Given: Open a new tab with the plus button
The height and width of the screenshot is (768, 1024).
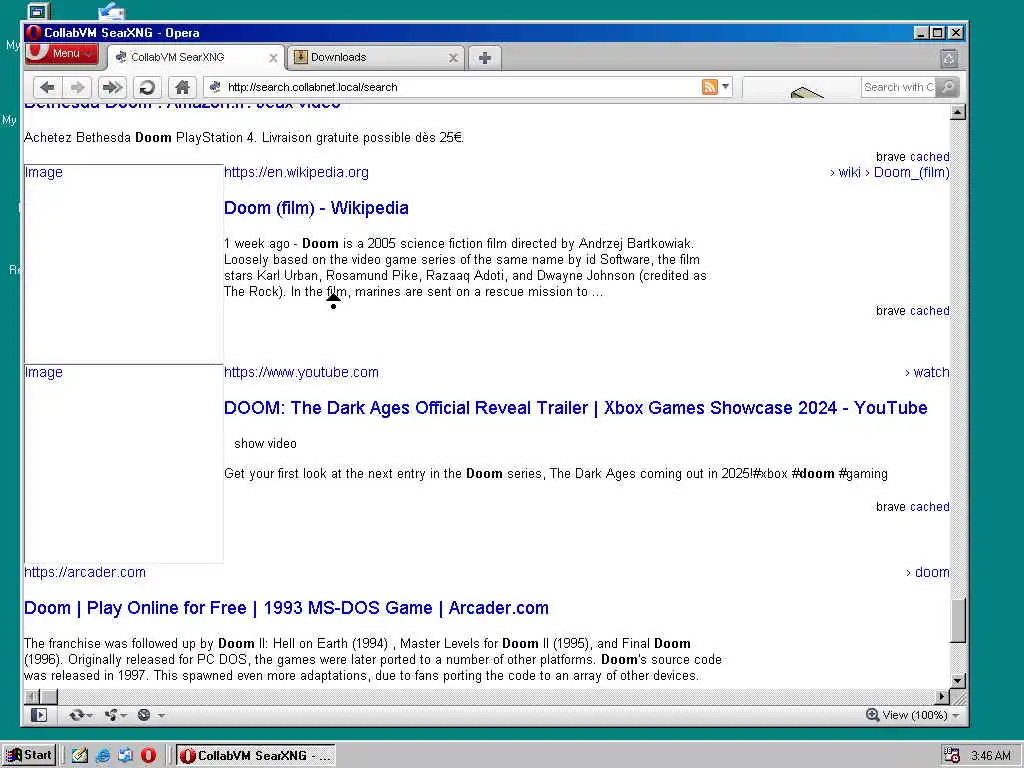Looking at the screenshot, I should (485, 58).
